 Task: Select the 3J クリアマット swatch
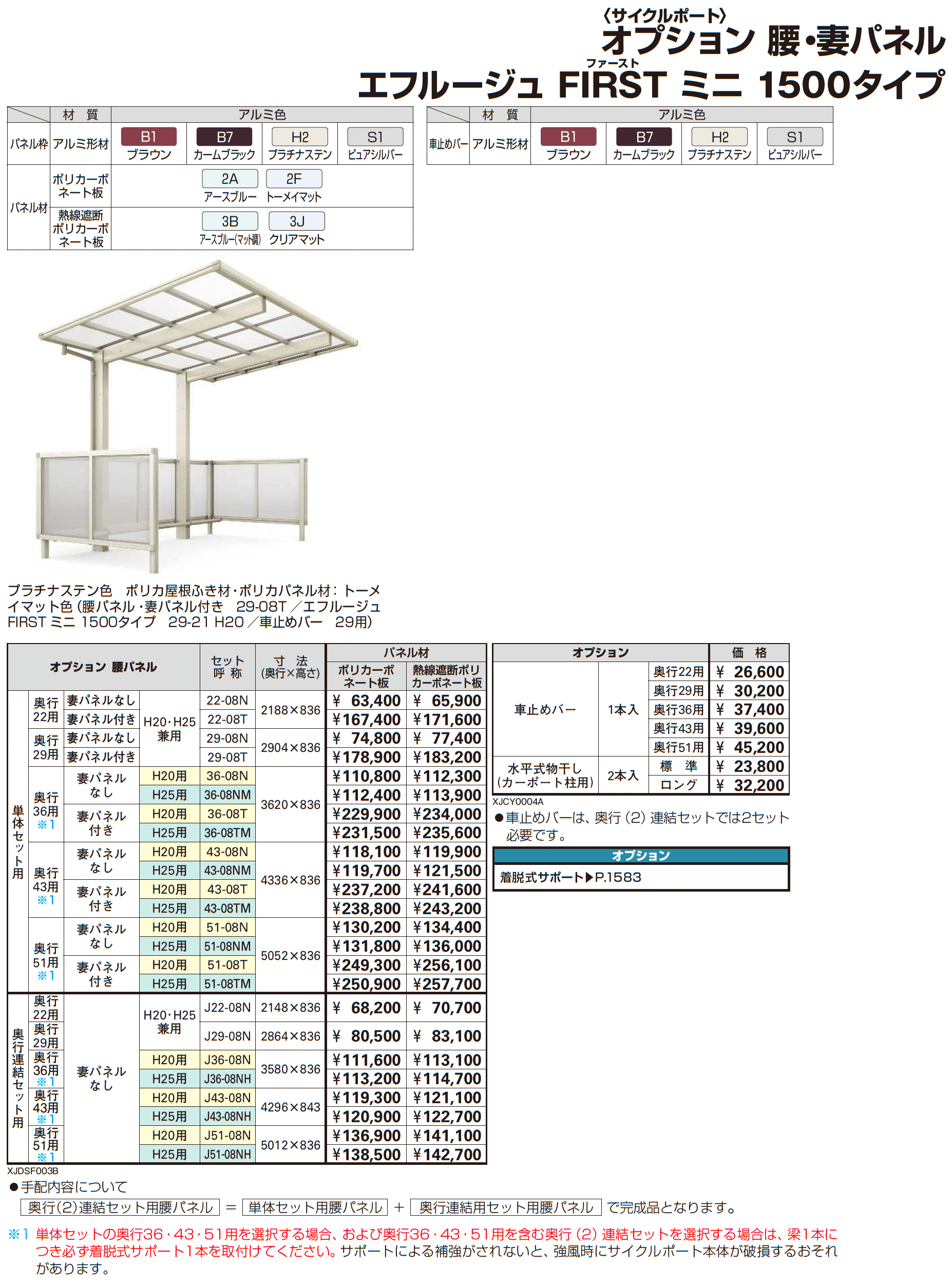tap(297, 221)
